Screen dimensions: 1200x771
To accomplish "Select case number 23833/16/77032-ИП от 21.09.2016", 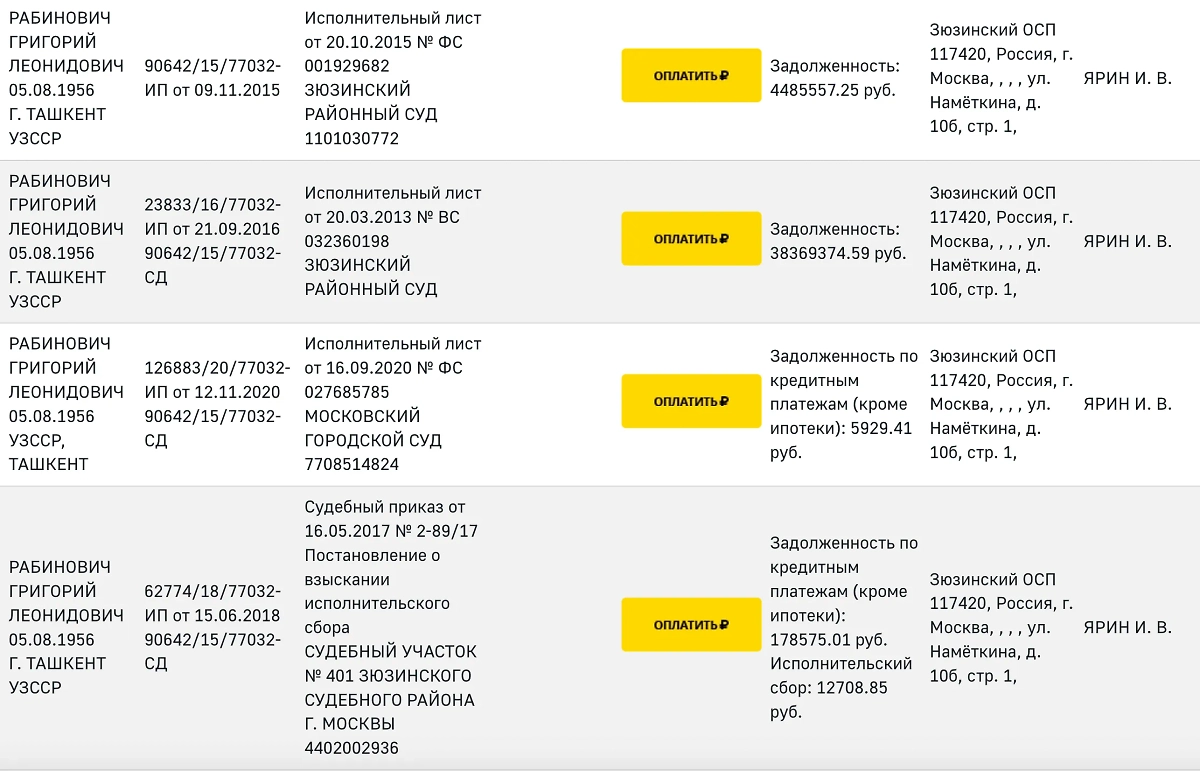I will (212, 216).
